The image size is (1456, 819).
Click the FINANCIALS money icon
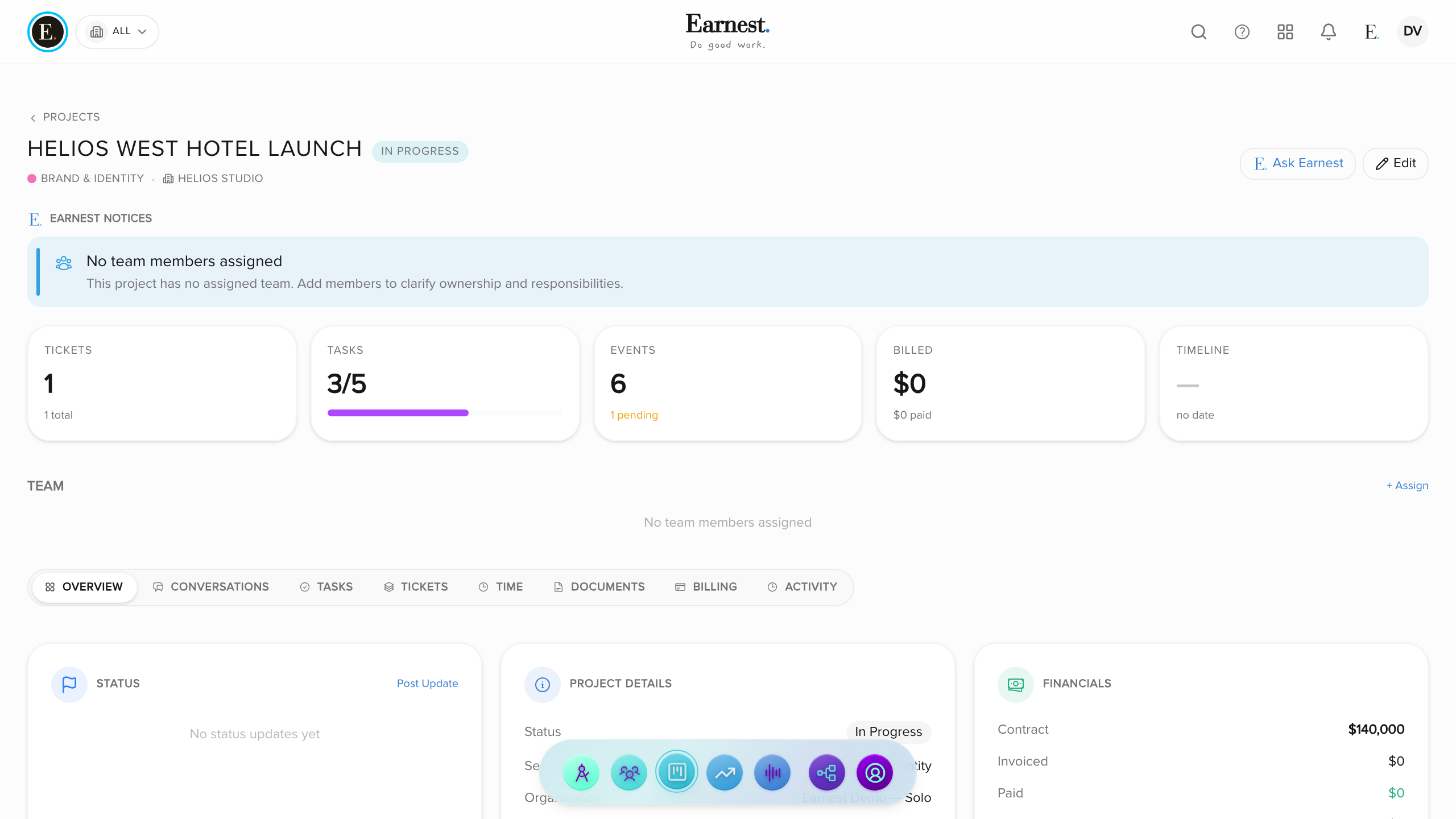click(x=1016, y=684)
